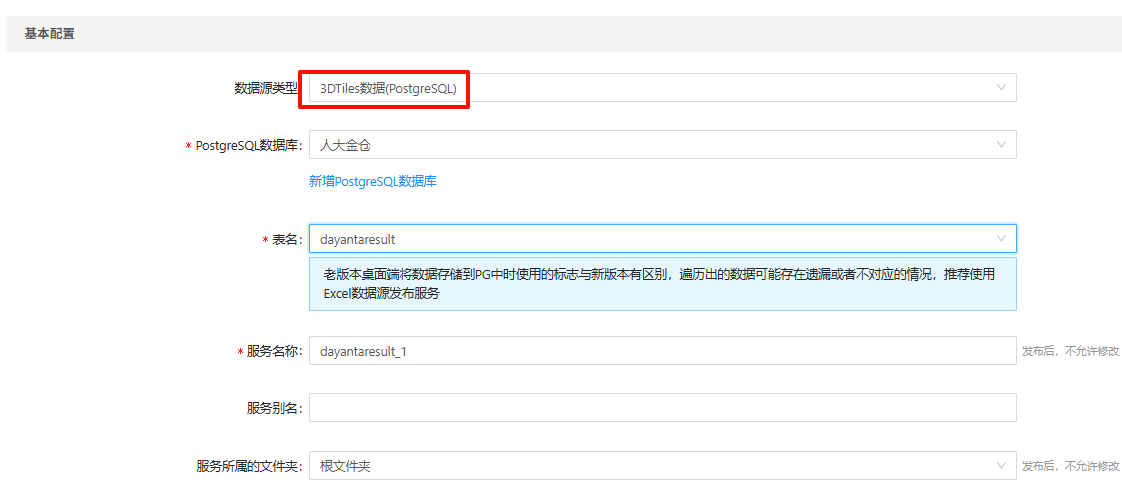Click the chevron arrow of 表名 dropdown
Screen dimensions: 1122x503
click(1001, 239)
